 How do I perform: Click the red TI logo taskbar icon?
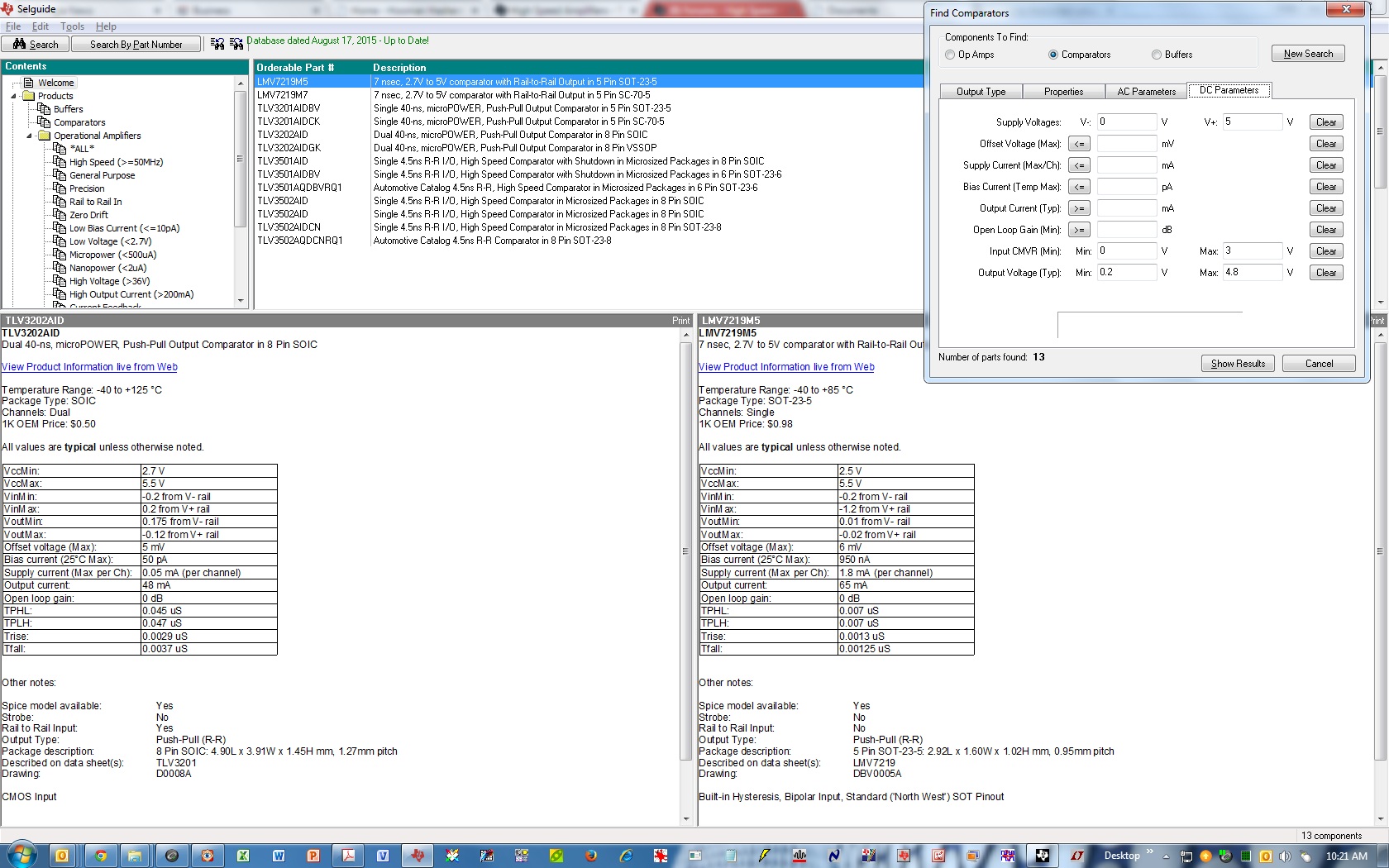[418, 856]
